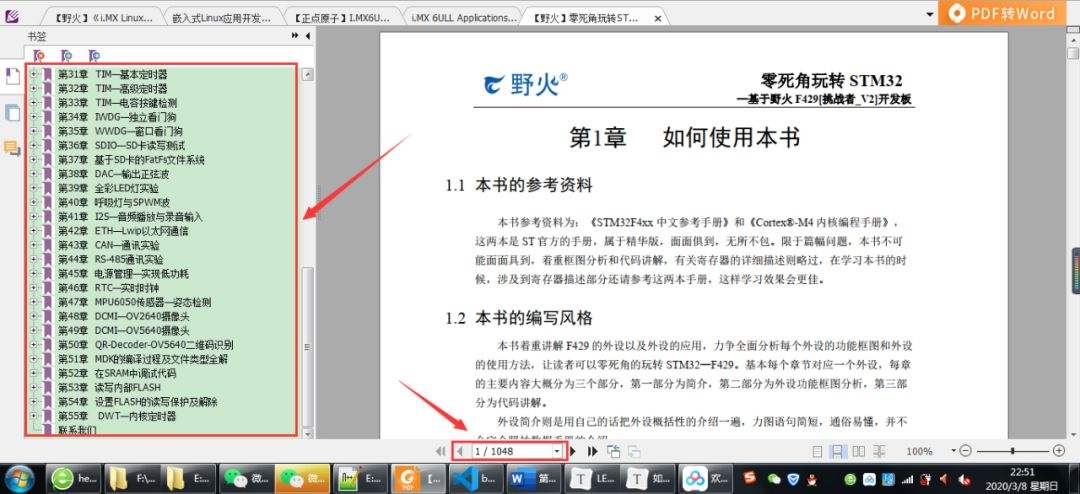Open bookmark 第38章 DAC—输出正弦波
The image size is (1080, 494).
click(x=114, y=174)
